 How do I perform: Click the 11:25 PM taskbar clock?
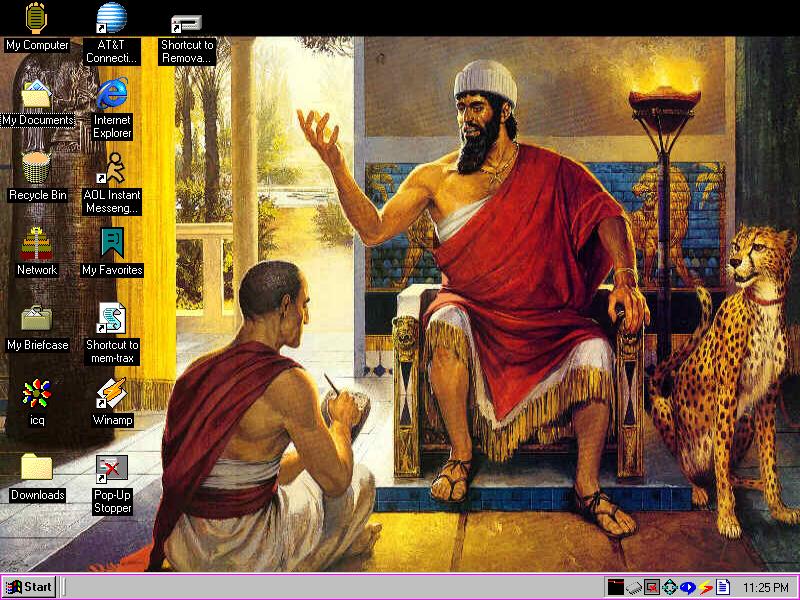point(766,588)
